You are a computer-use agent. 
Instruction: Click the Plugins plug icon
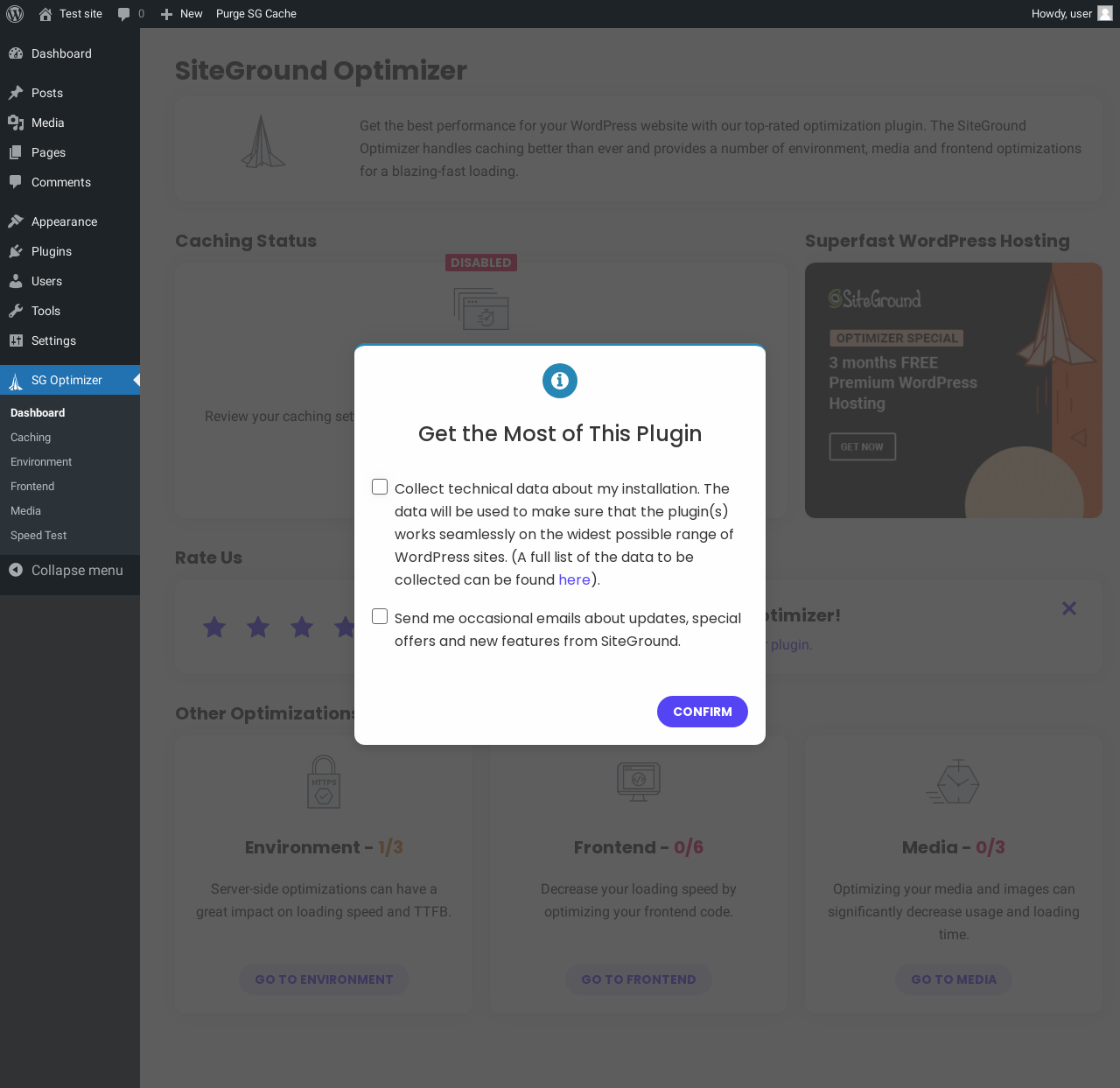[x=16, y=251]
